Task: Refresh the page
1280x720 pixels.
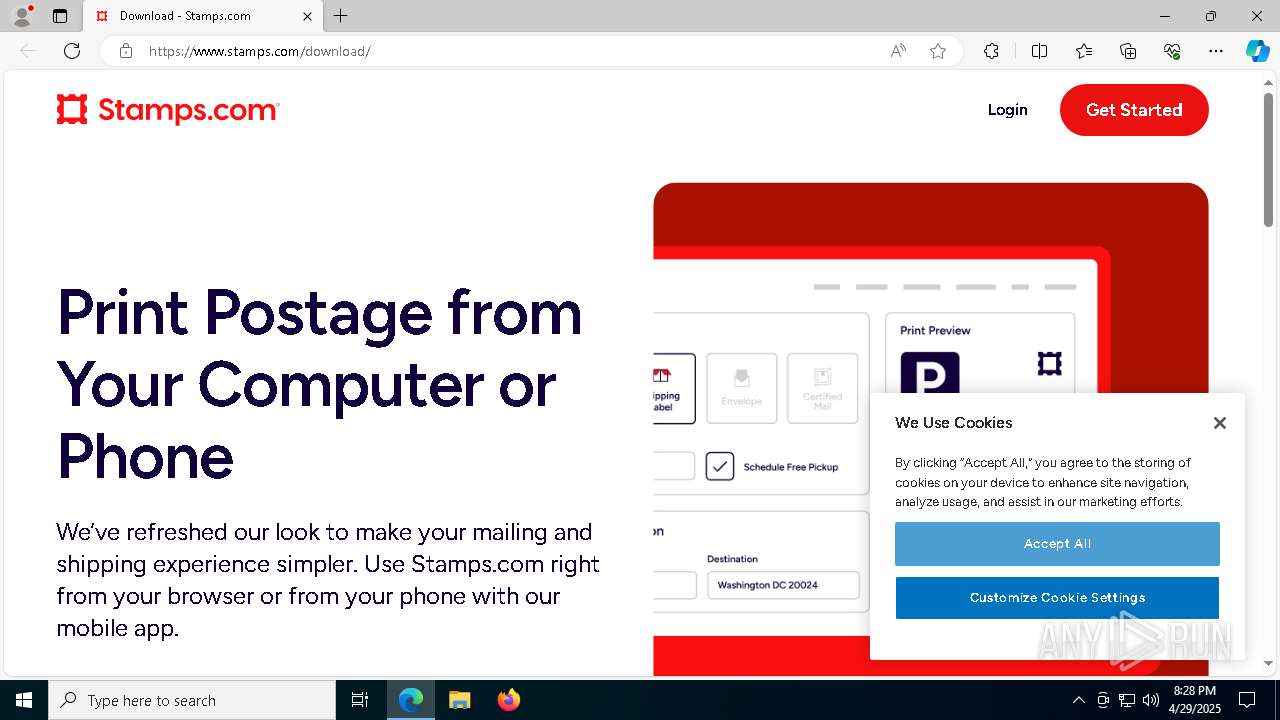Action: [x=72, y=51]
